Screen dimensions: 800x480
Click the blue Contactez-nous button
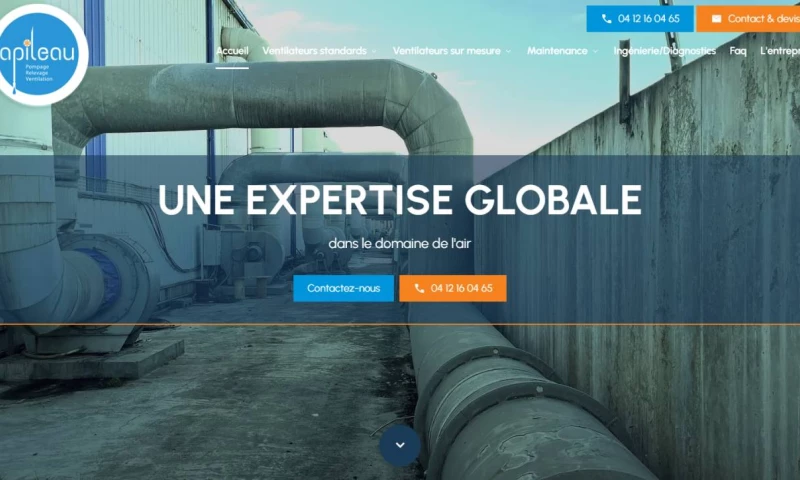343,288
